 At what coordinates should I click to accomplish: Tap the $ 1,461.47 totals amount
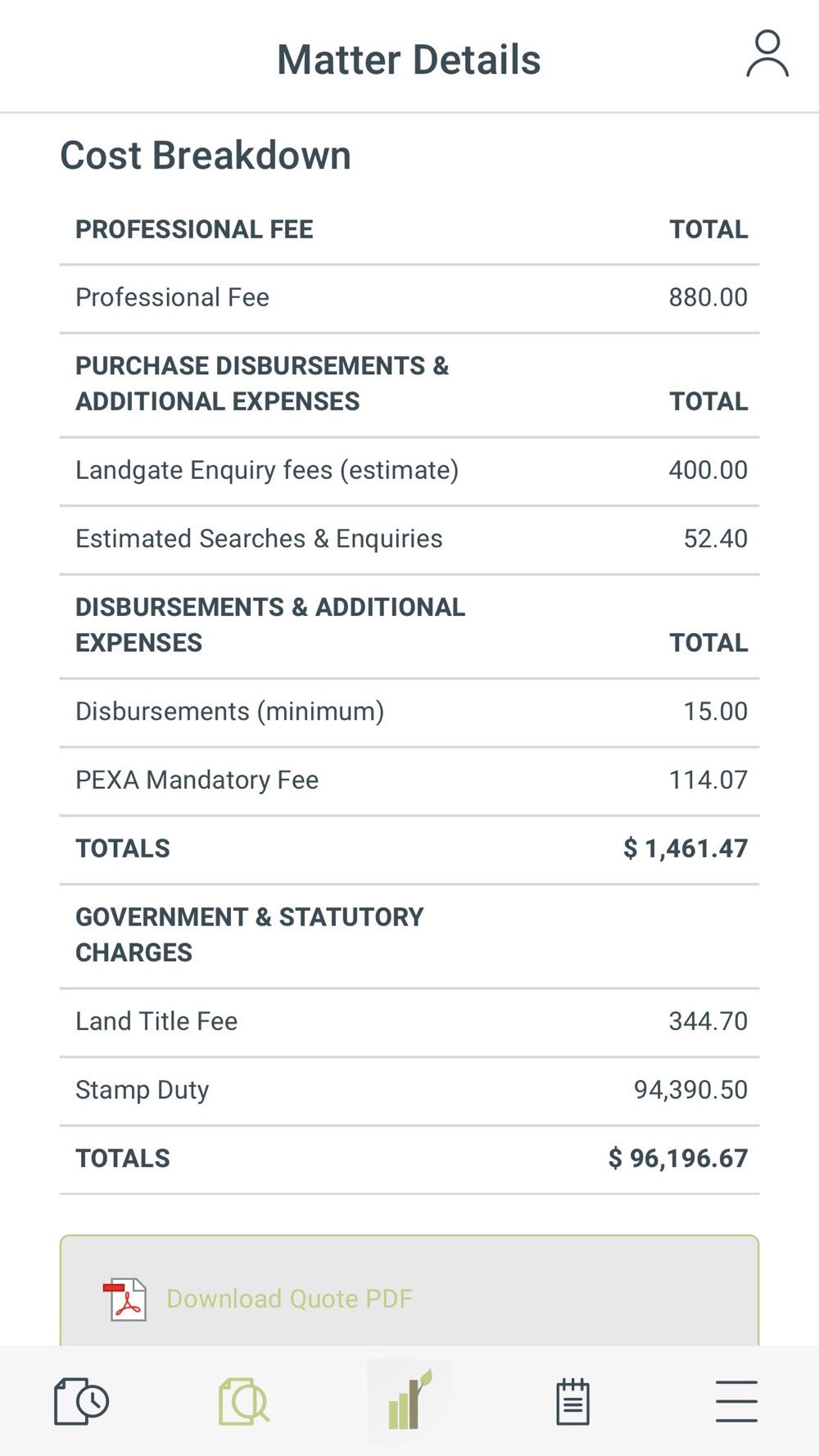pos(686,848)
